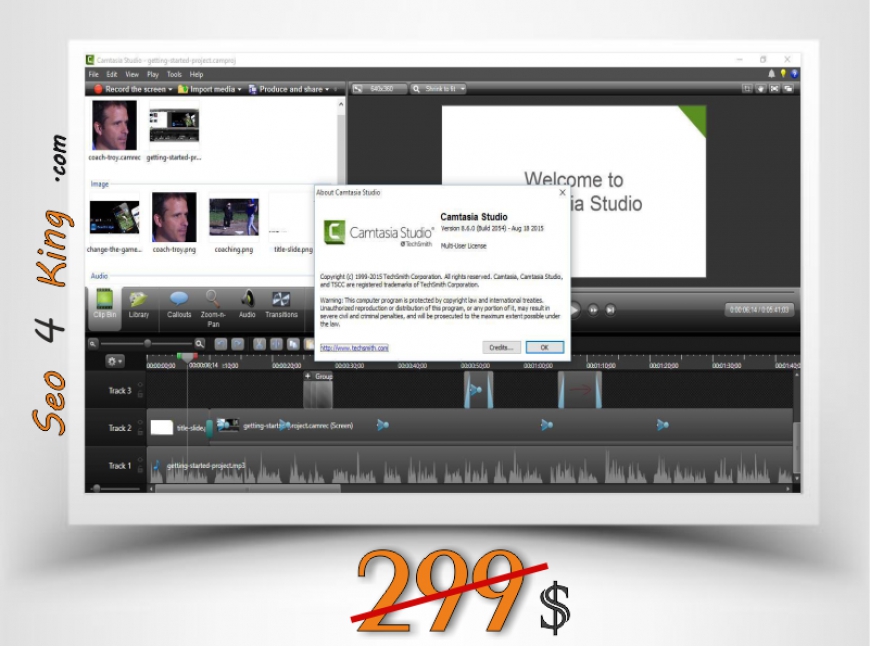Select getting-started-project thumbnail in clip bin
The image size is (870, 646).
pos(174,125)
